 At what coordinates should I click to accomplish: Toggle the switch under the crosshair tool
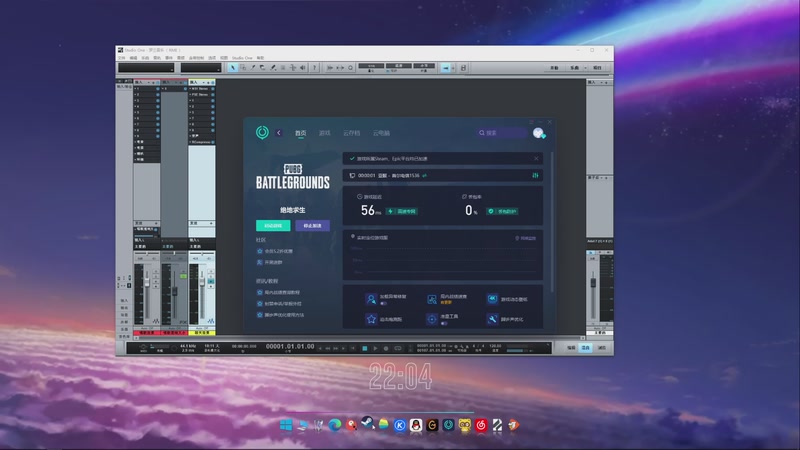[x=444, y=323]
